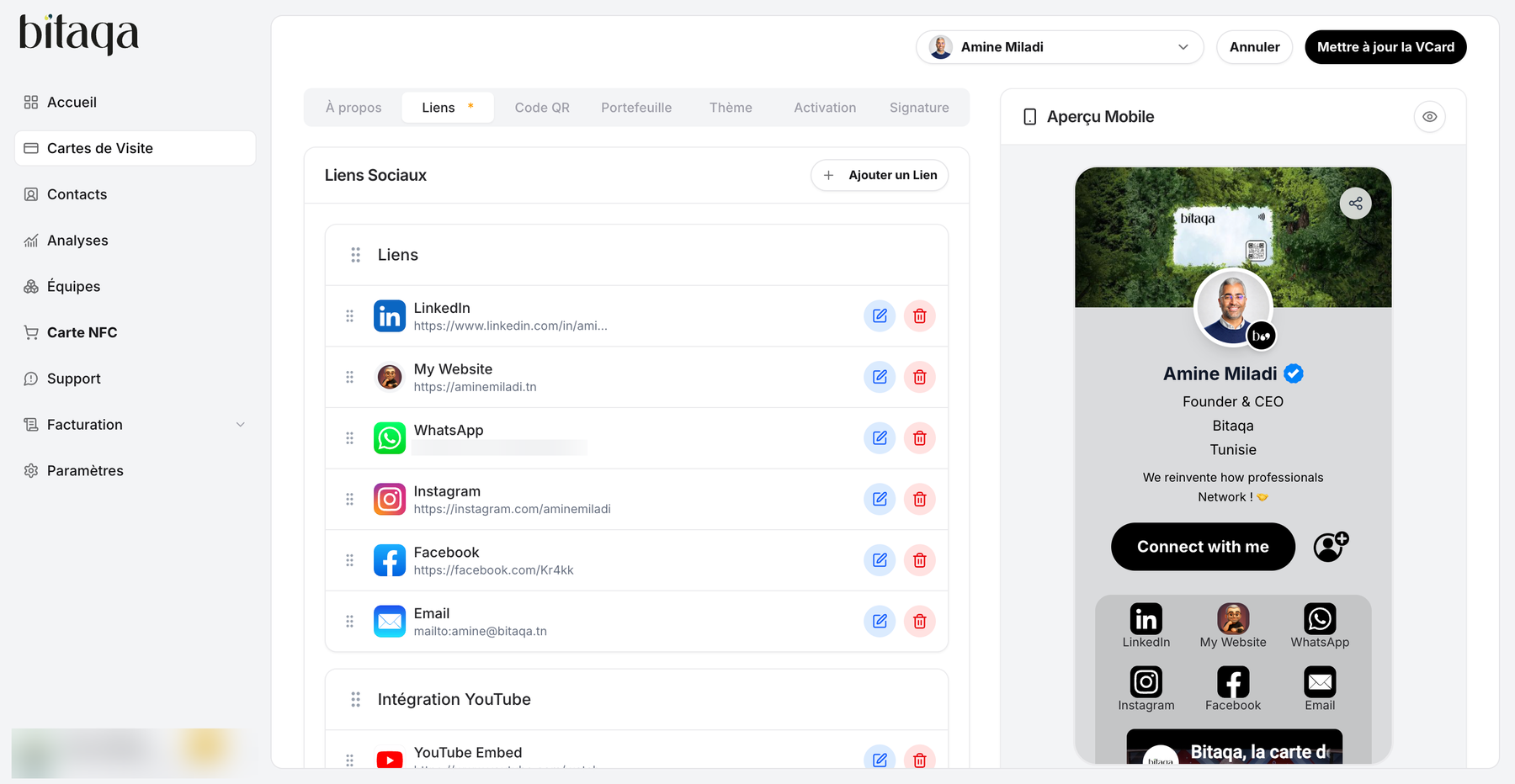Viewport: 1515px width, 784px height.
Task: Click the drag handle for Intégration YouTube section
Action: [x=356, y=700]
